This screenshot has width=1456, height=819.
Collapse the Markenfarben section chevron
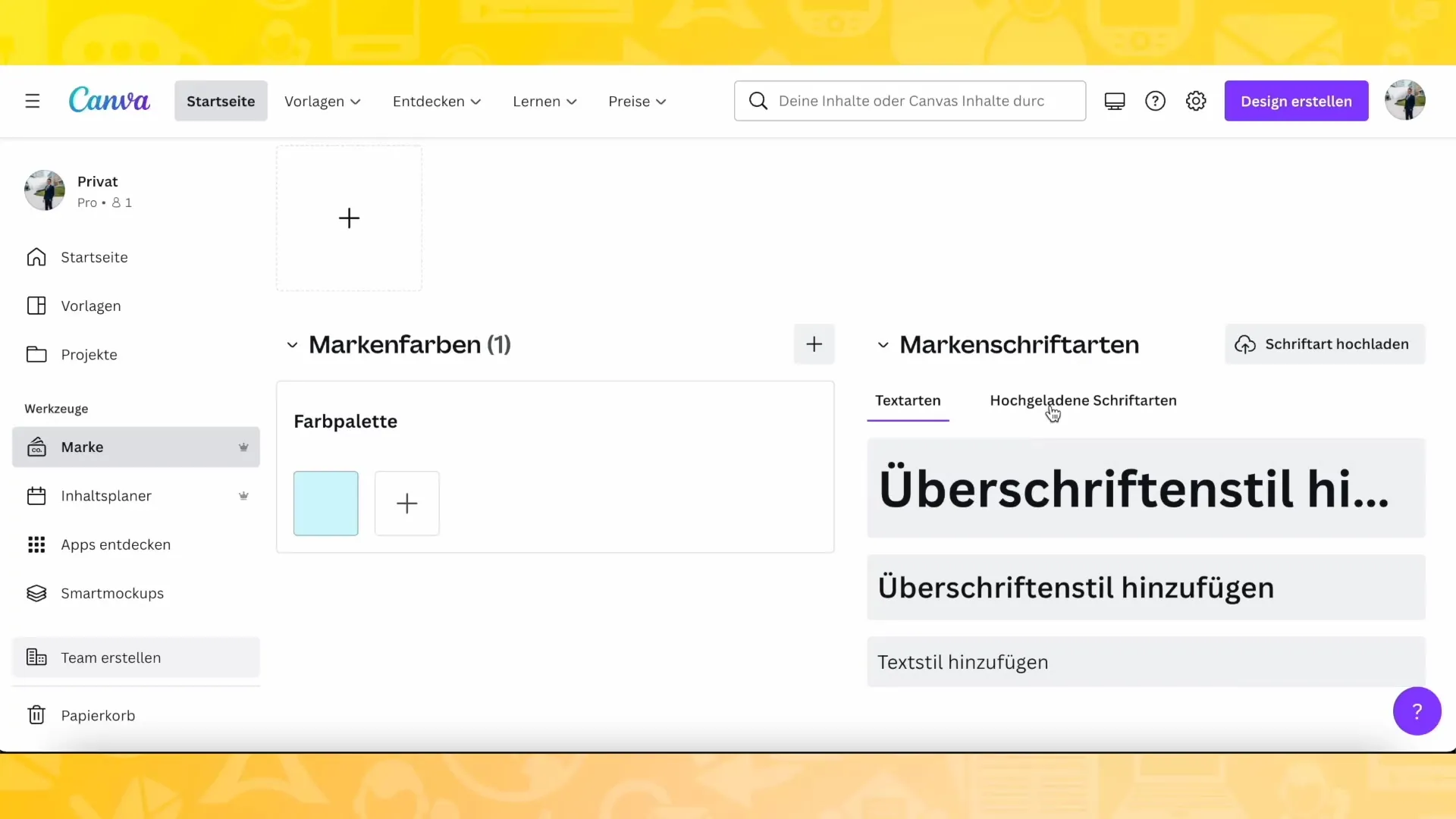coord(292,345)
